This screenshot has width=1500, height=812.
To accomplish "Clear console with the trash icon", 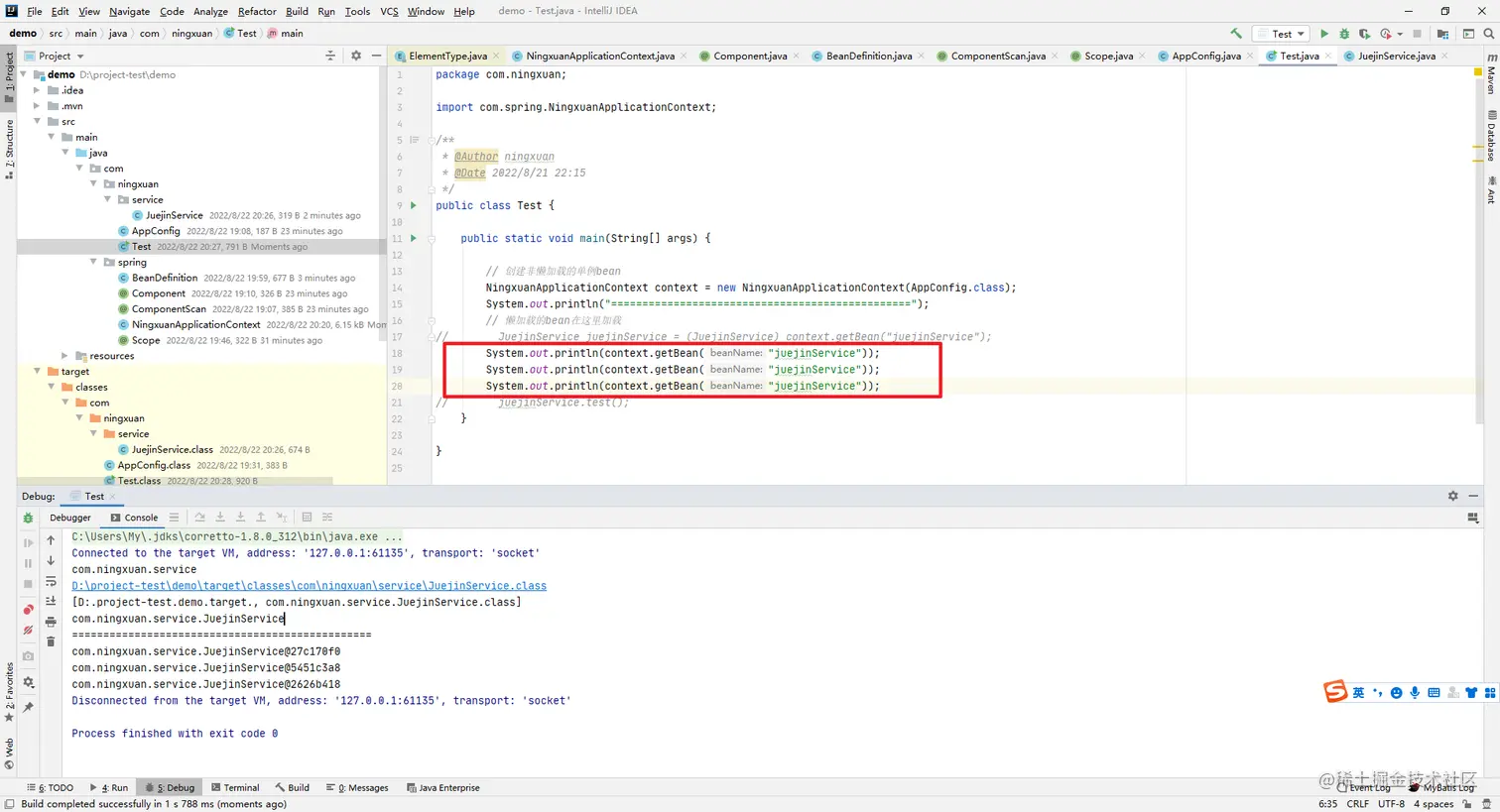I will pos(51,641).
